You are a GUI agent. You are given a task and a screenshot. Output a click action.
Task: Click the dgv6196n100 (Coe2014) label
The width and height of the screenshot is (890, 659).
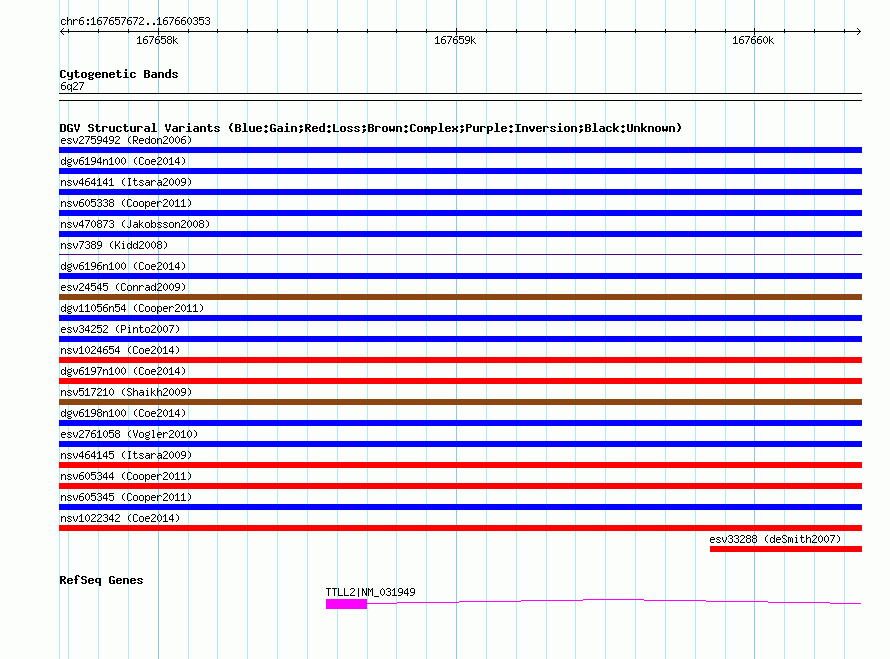(123, 266)
